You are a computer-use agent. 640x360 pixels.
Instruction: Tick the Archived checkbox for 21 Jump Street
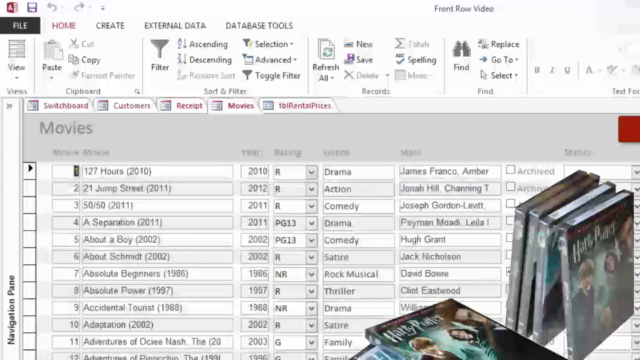511,187
